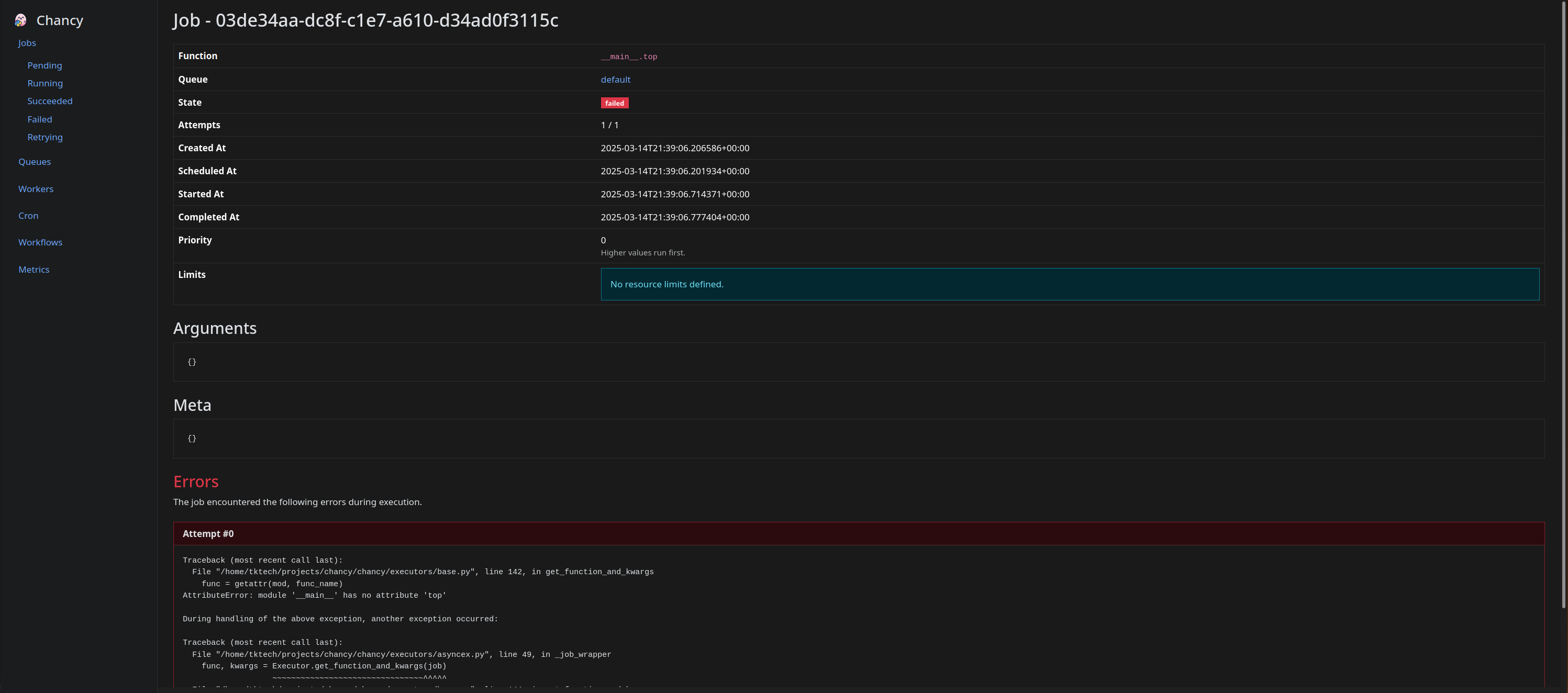Open the Chancy home title link
Screen dimensions: 1568x693
[60, 20]
